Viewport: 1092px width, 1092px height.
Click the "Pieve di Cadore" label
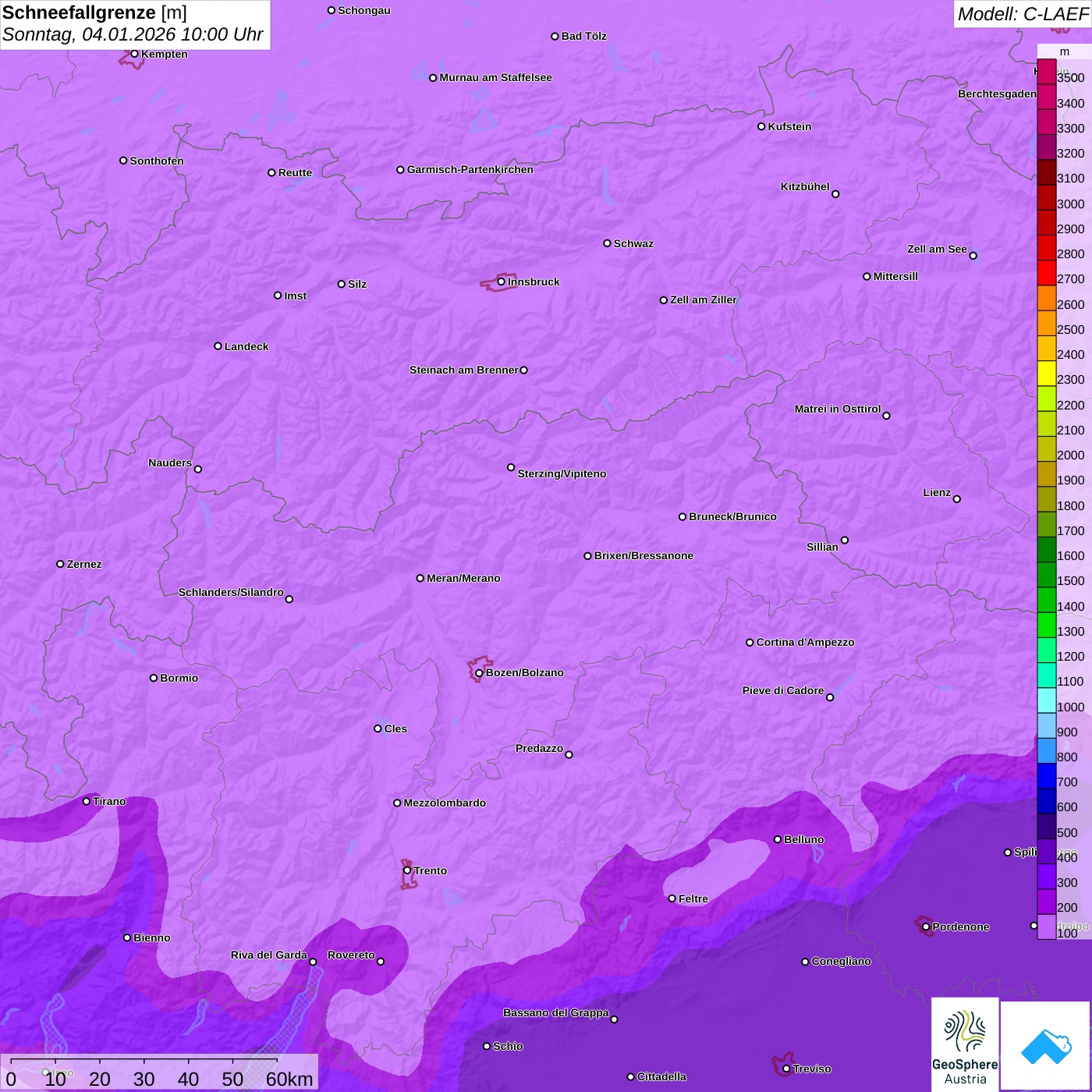coord(783,690)
